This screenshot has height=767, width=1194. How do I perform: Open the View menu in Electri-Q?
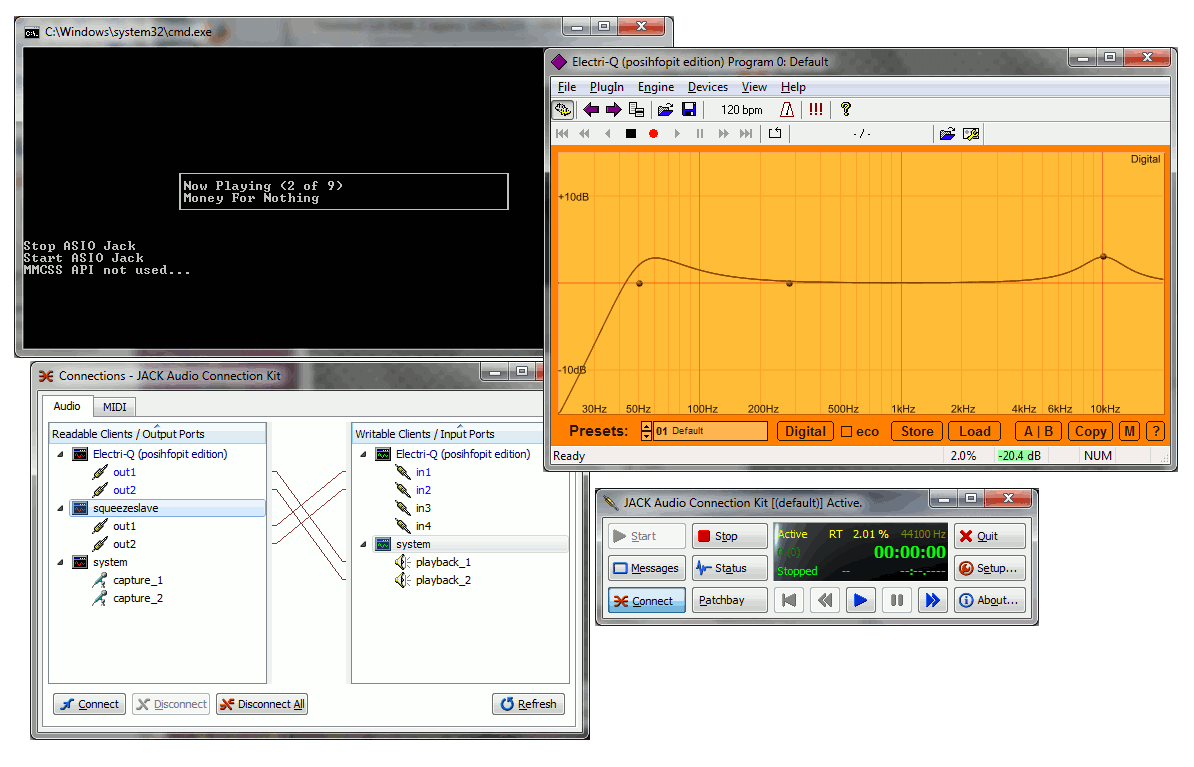[754, 87]
